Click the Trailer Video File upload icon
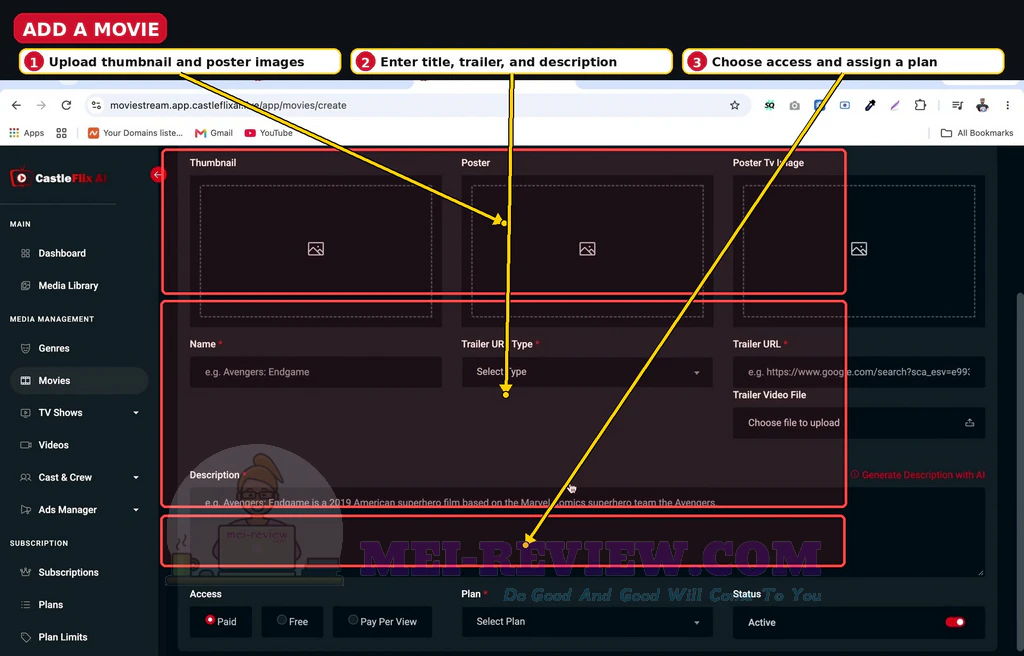This screenshot has width=1024, height=656. click(970, 423)
